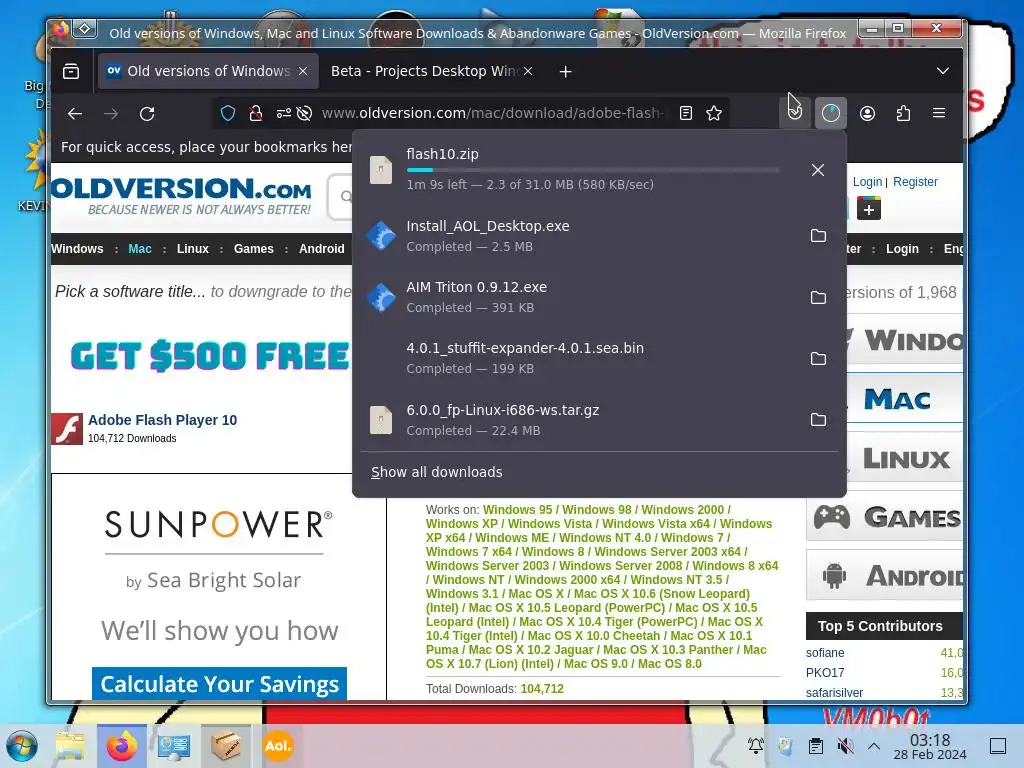Show Install_AOL_Desktop.exe in folder
The image size is (1024, 768).
(818, 236)
